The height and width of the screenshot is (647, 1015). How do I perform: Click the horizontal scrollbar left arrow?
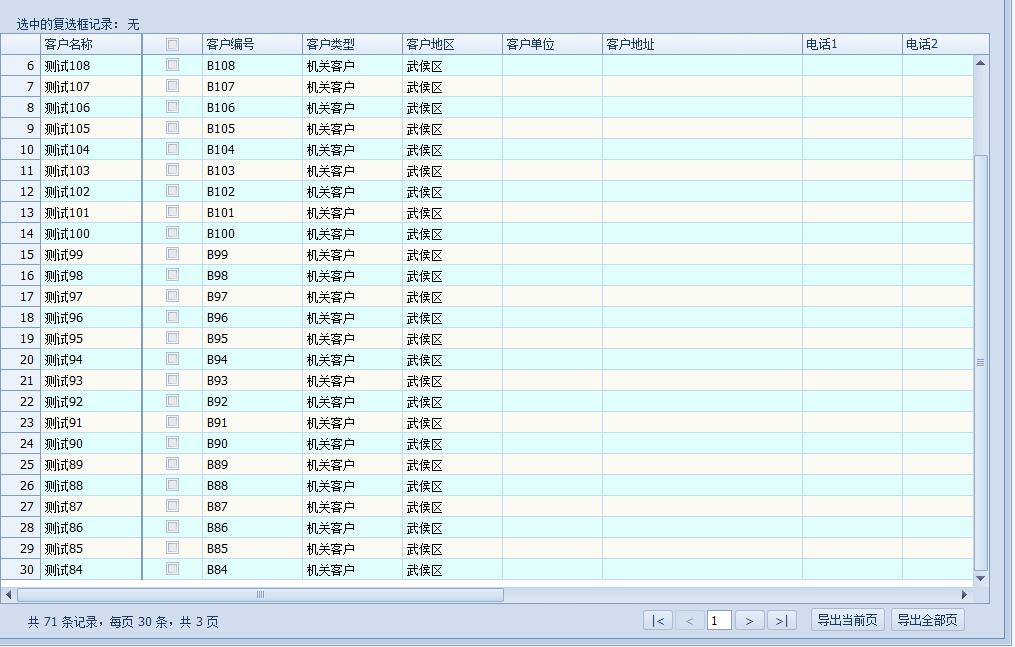pos(11,592)
